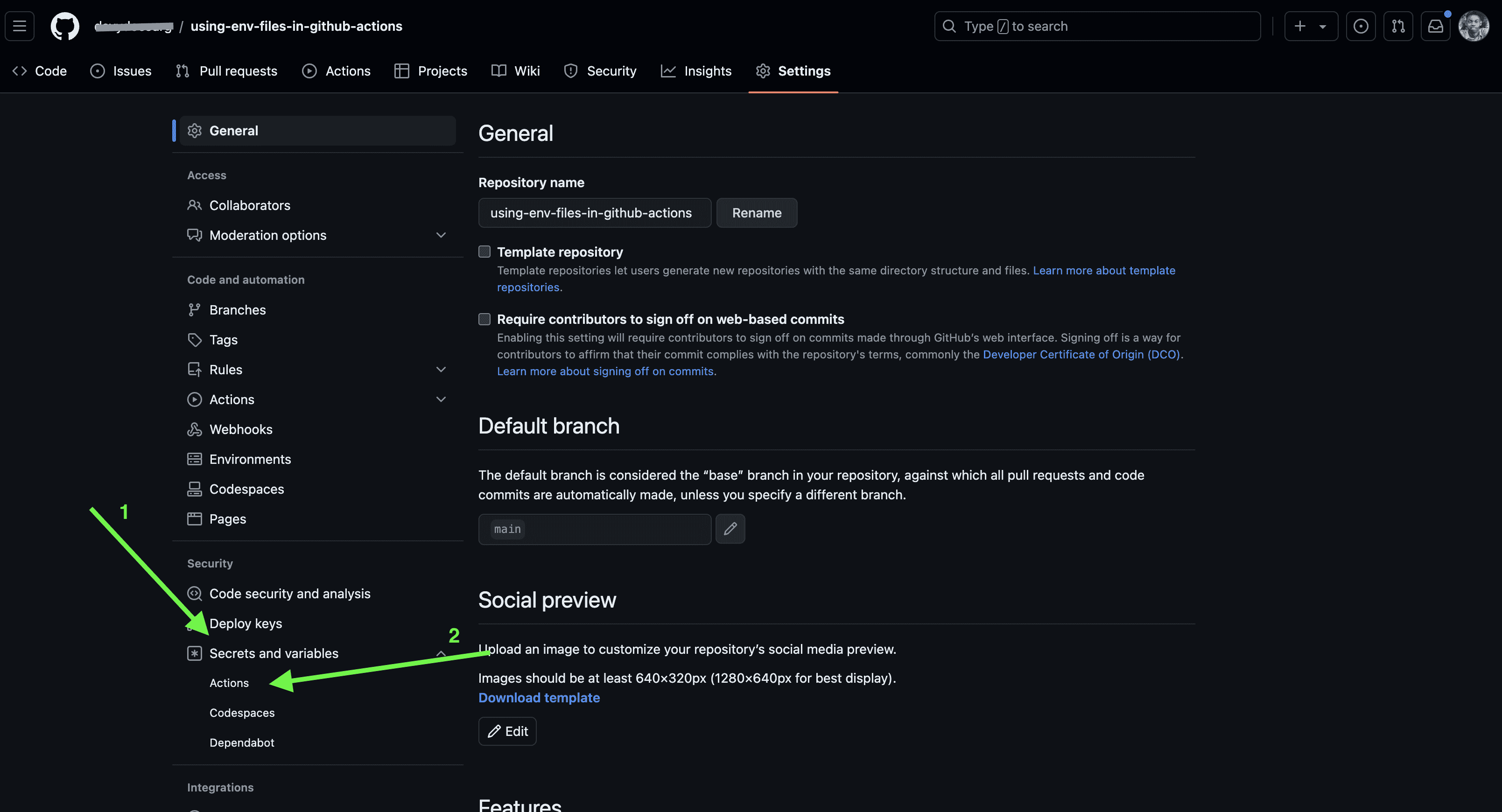Open the notifications inbox icon
This screenshot has height=812, width=1502.
1435,26
